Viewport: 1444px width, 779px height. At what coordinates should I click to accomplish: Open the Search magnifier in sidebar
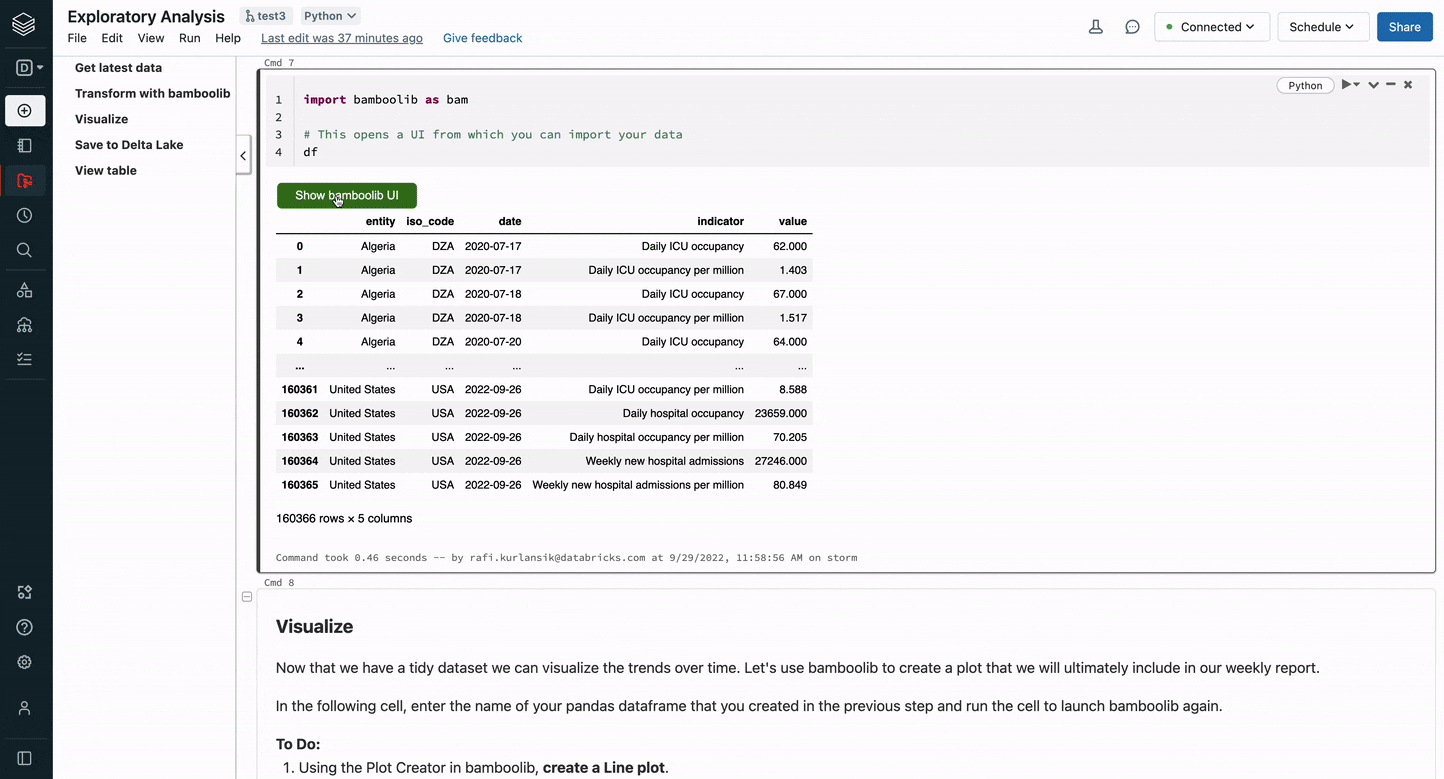[x=25, y=250]
